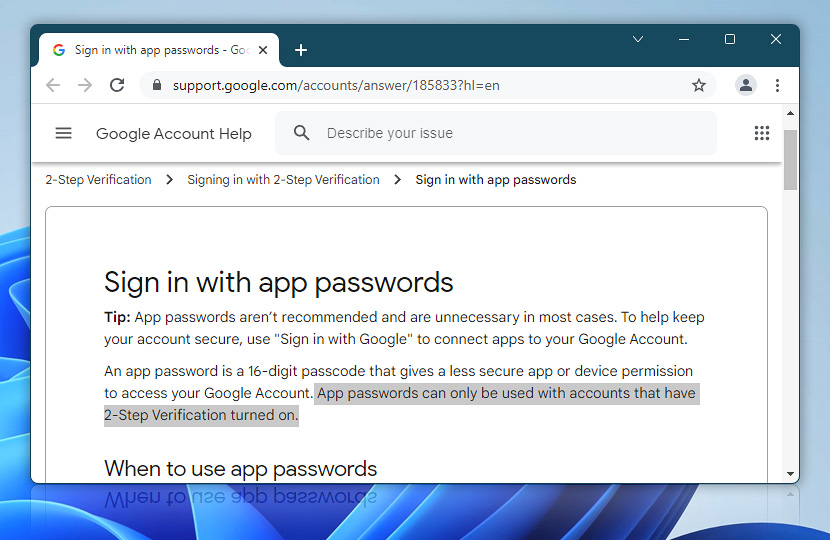
Task: Open a new tab with plus button
Action: (301, 50)
